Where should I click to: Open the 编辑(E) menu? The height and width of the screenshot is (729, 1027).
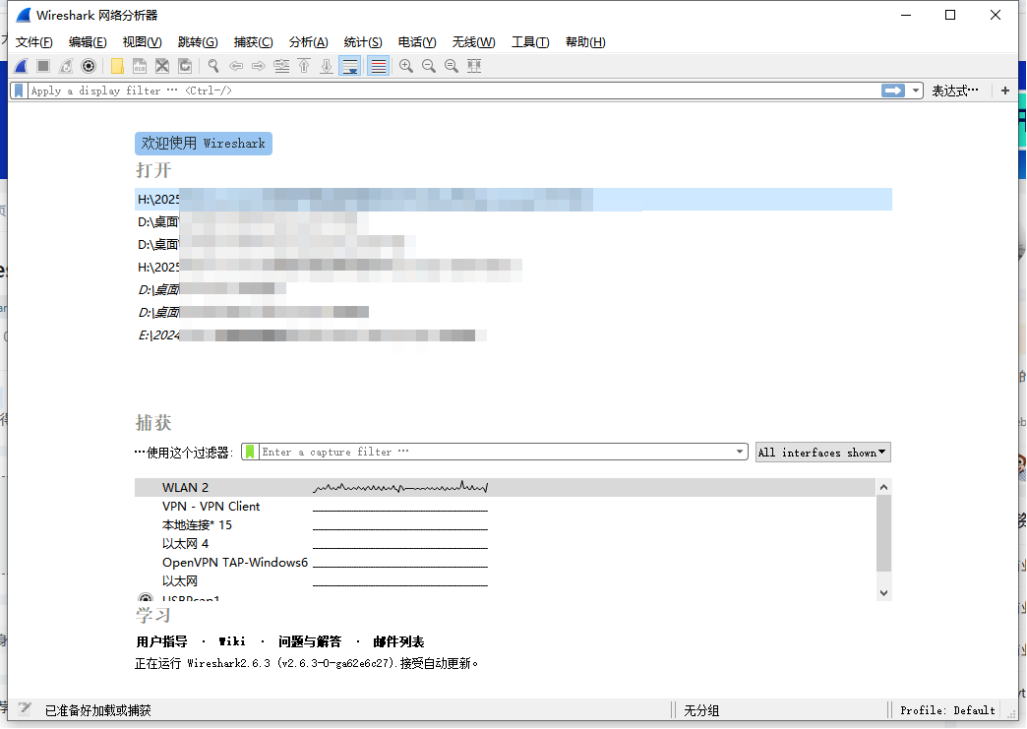pyautogui.click(x=88, y=42)
